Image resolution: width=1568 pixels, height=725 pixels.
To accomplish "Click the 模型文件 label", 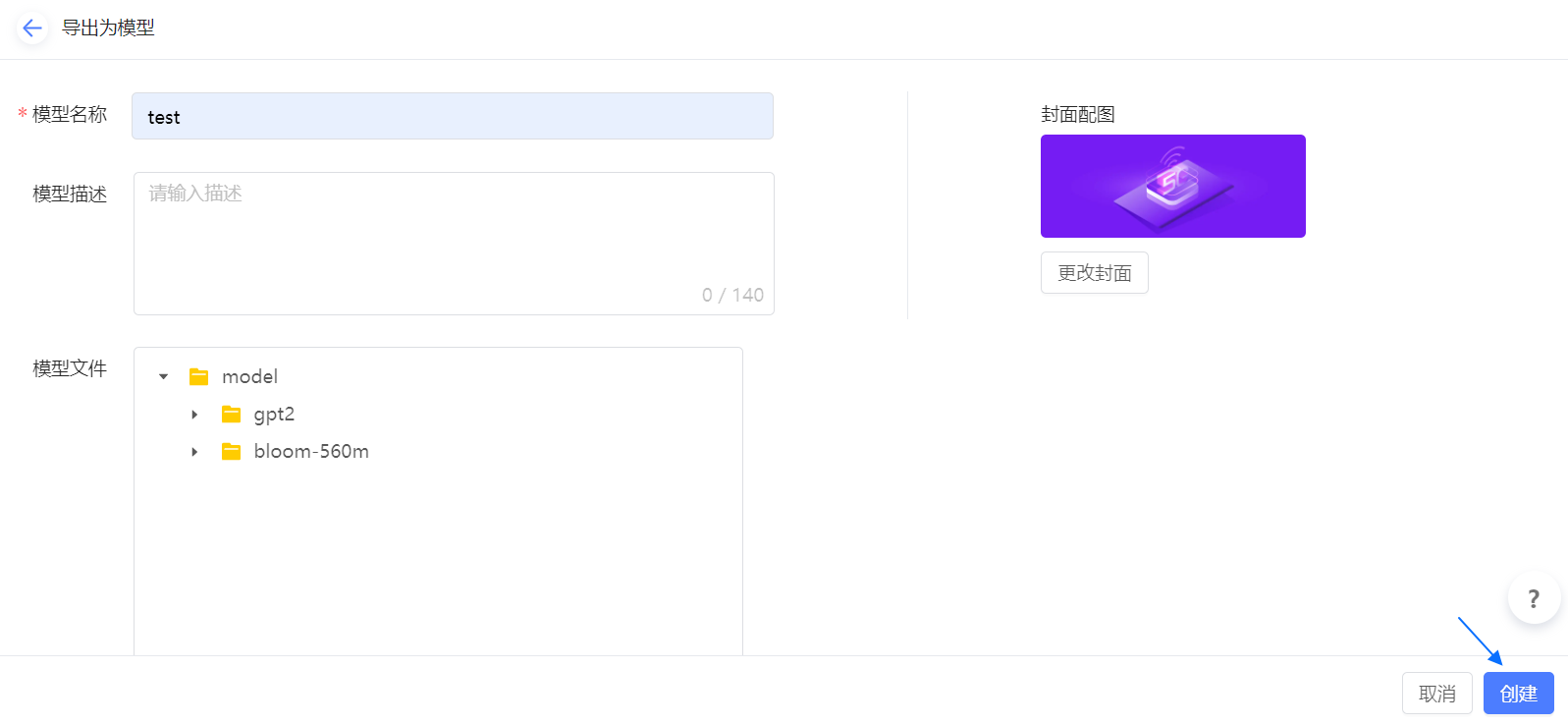I will (70, 368).
